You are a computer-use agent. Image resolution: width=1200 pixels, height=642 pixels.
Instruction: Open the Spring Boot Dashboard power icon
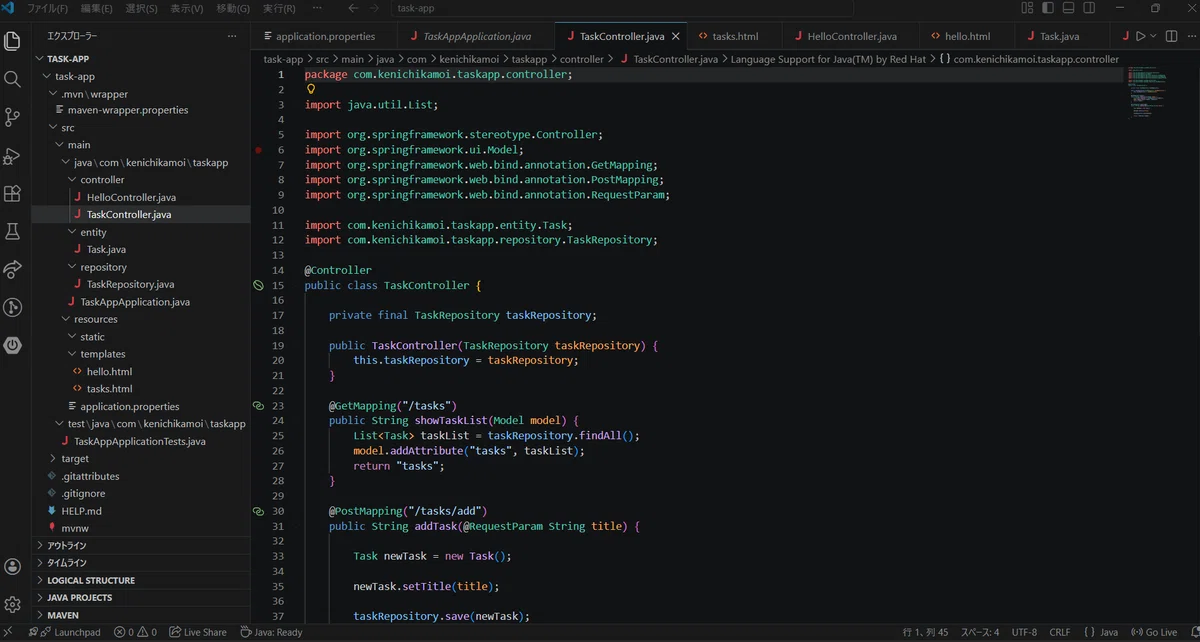pos(13,345)
